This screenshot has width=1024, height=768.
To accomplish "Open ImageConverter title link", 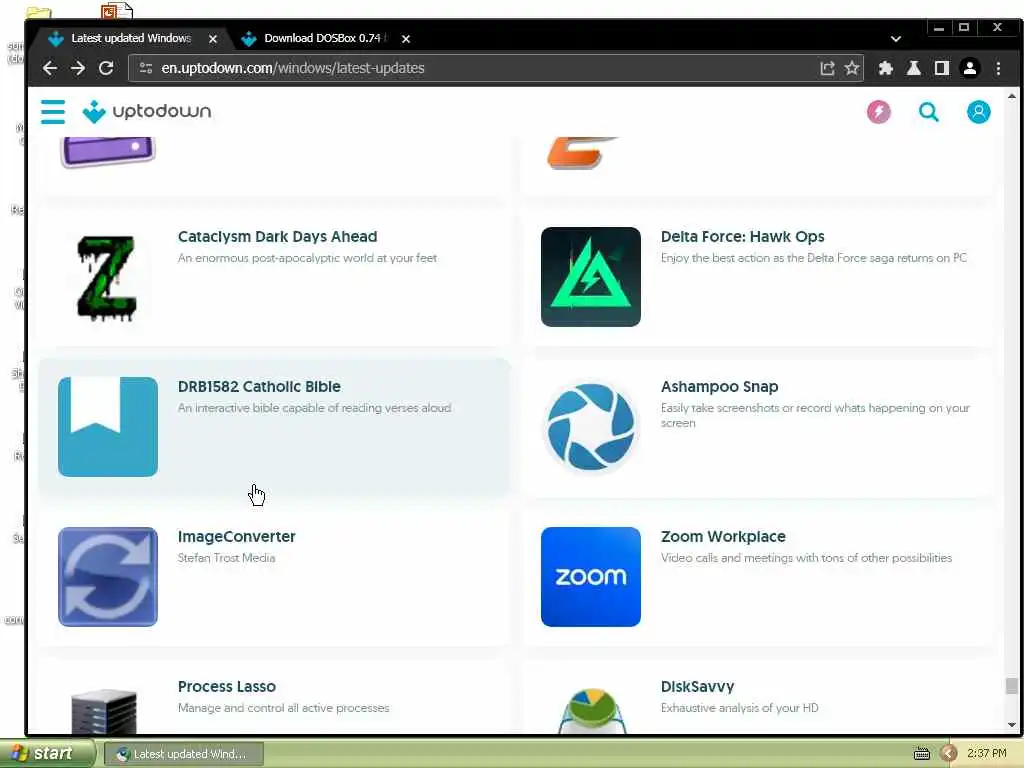I will tap(236, 537).
